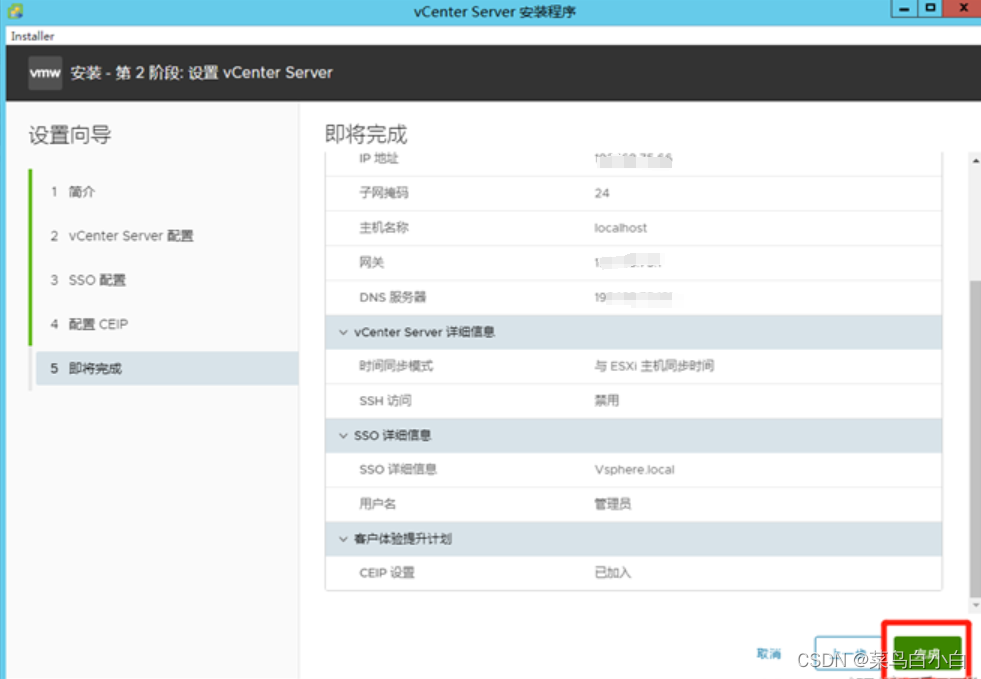Screen dimensions: 981x679
Task: Click the scrollbar up arrow
Action: click(975, 161)
